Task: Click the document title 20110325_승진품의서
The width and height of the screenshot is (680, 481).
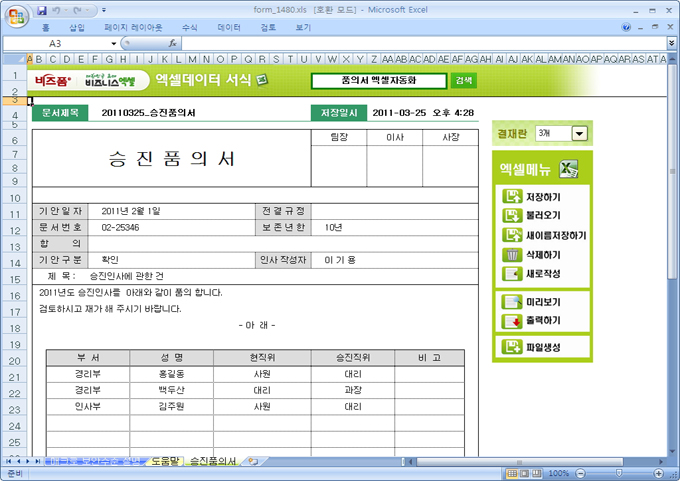Action: pyautogui.click(x=148, y=113)
